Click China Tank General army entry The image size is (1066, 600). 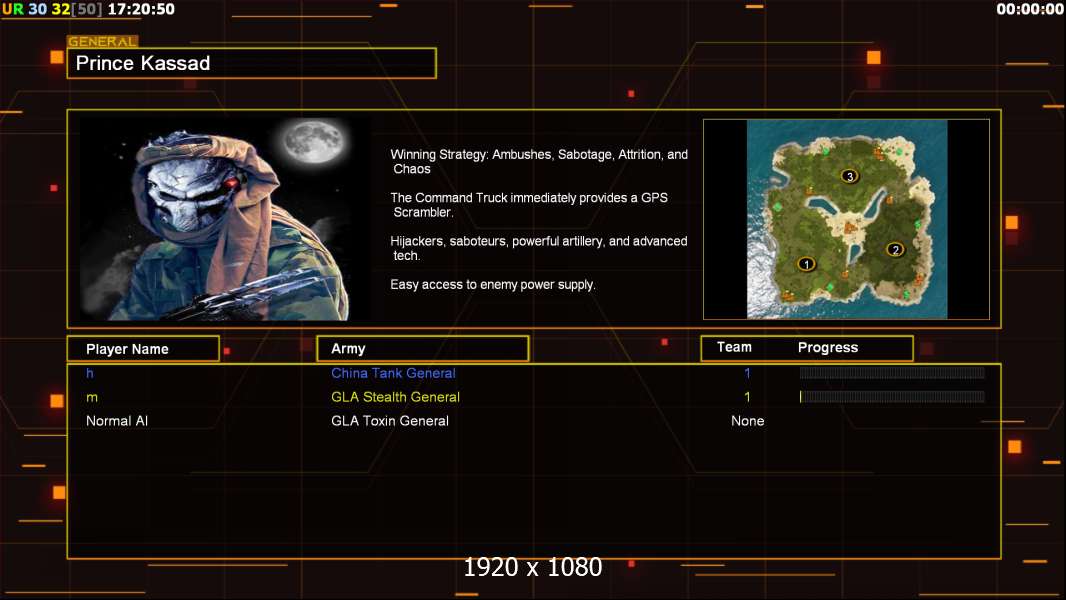[x=393, y=373]
